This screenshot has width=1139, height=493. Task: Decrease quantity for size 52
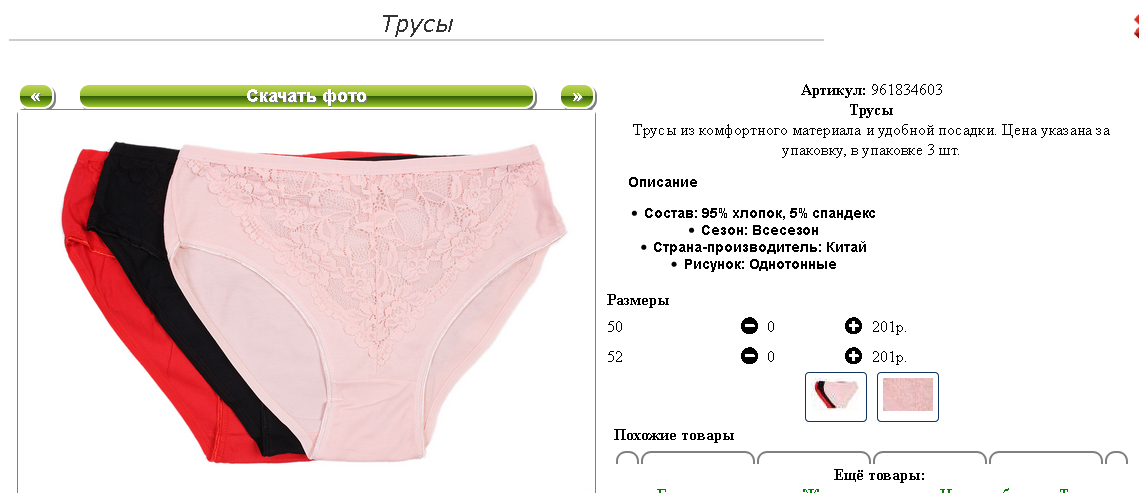[x=749, y=356]
